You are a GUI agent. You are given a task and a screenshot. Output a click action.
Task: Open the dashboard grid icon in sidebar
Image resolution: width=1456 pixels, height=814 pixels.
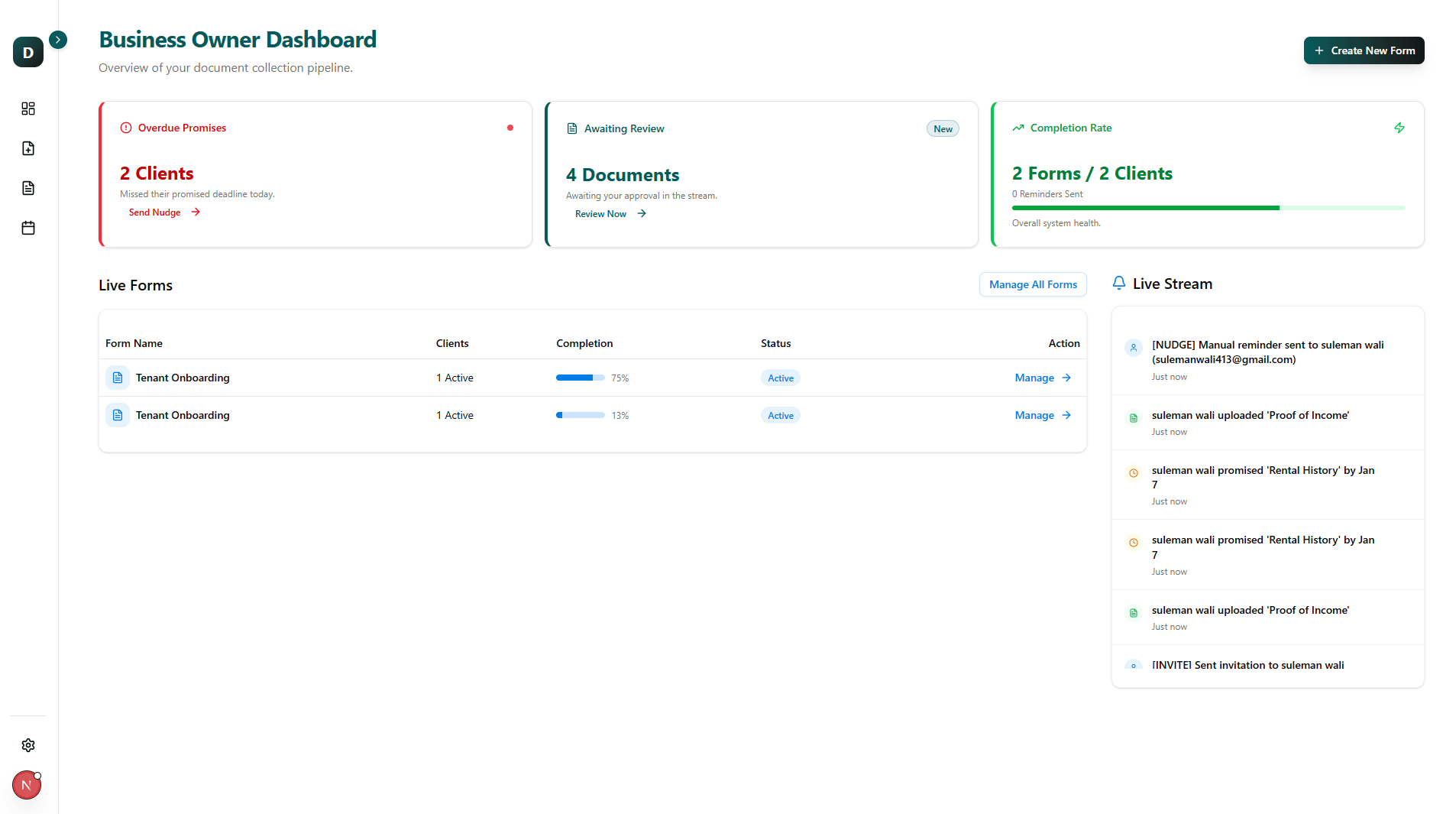(x=28, y=109)
